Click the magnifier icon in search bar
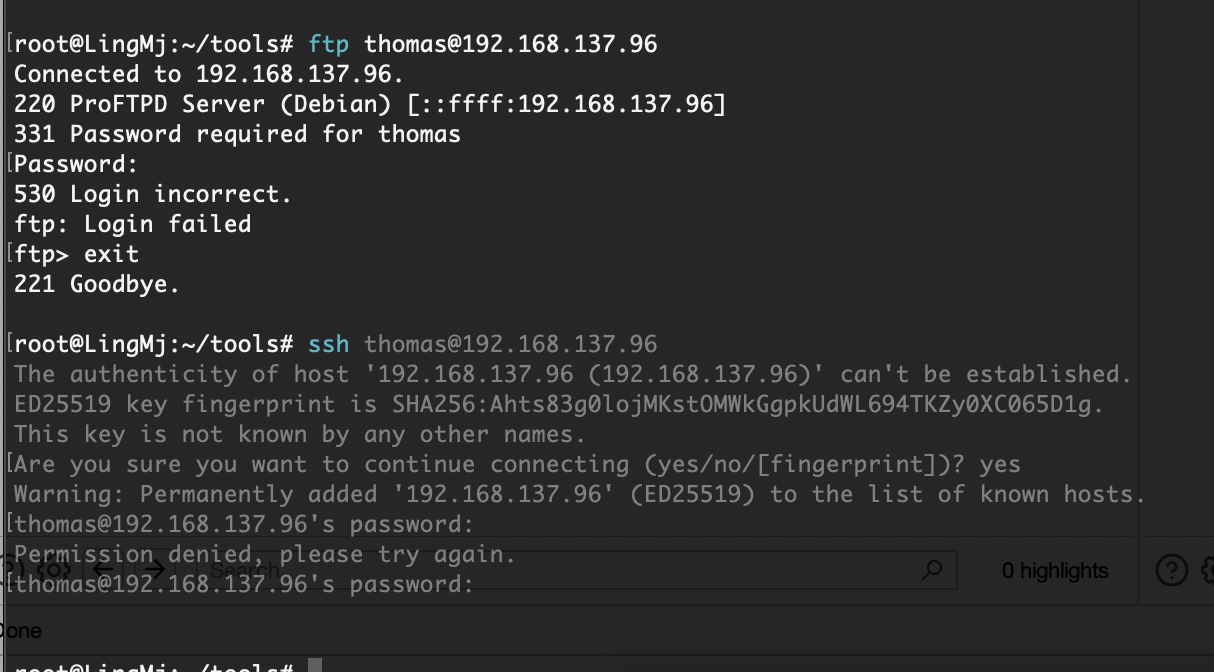The height and width of the screenshot is (672, 1214). coord(932,570)
